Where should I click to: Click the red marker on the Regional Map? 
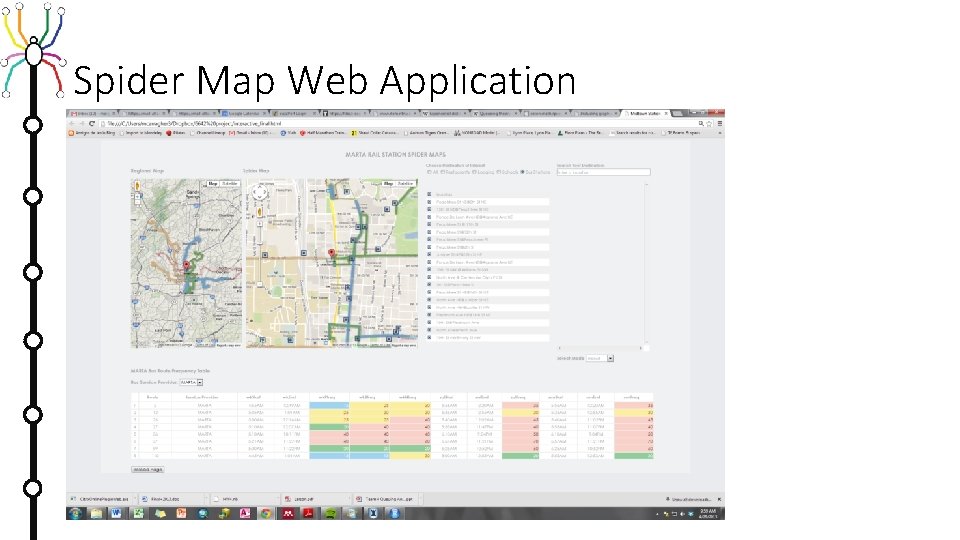point(187,265)
